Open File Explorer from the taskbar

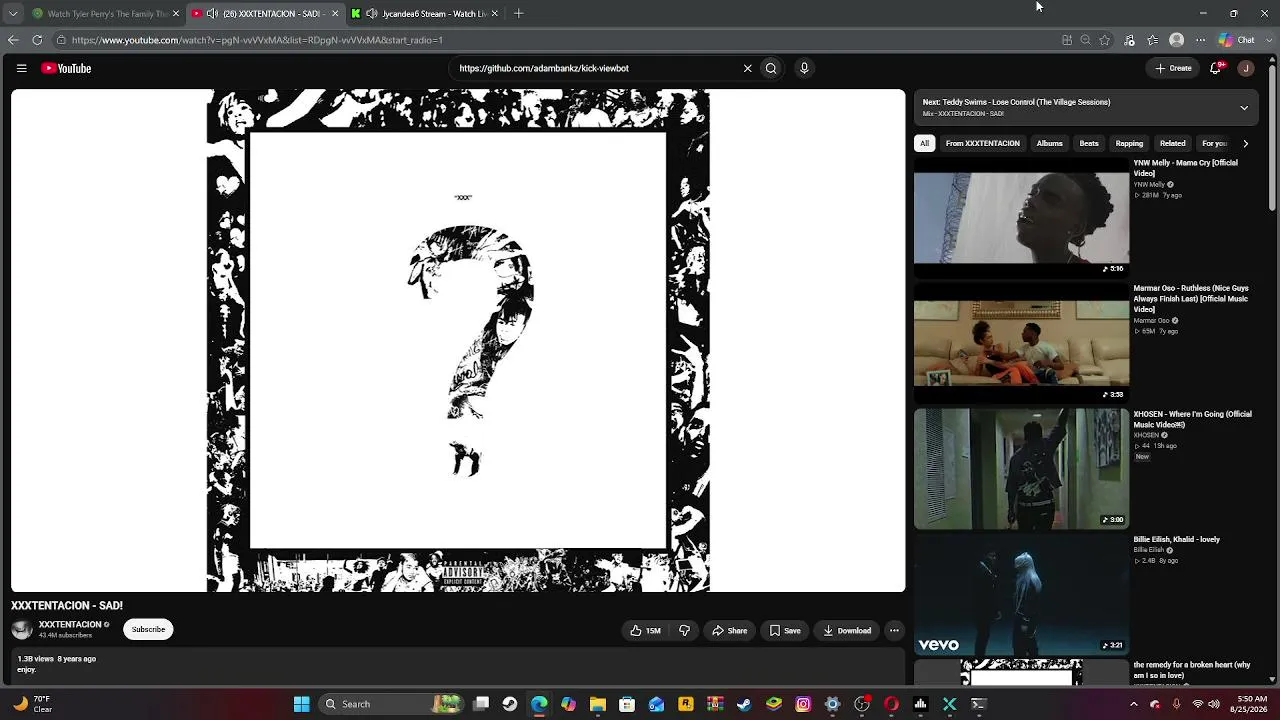(598, 704)
